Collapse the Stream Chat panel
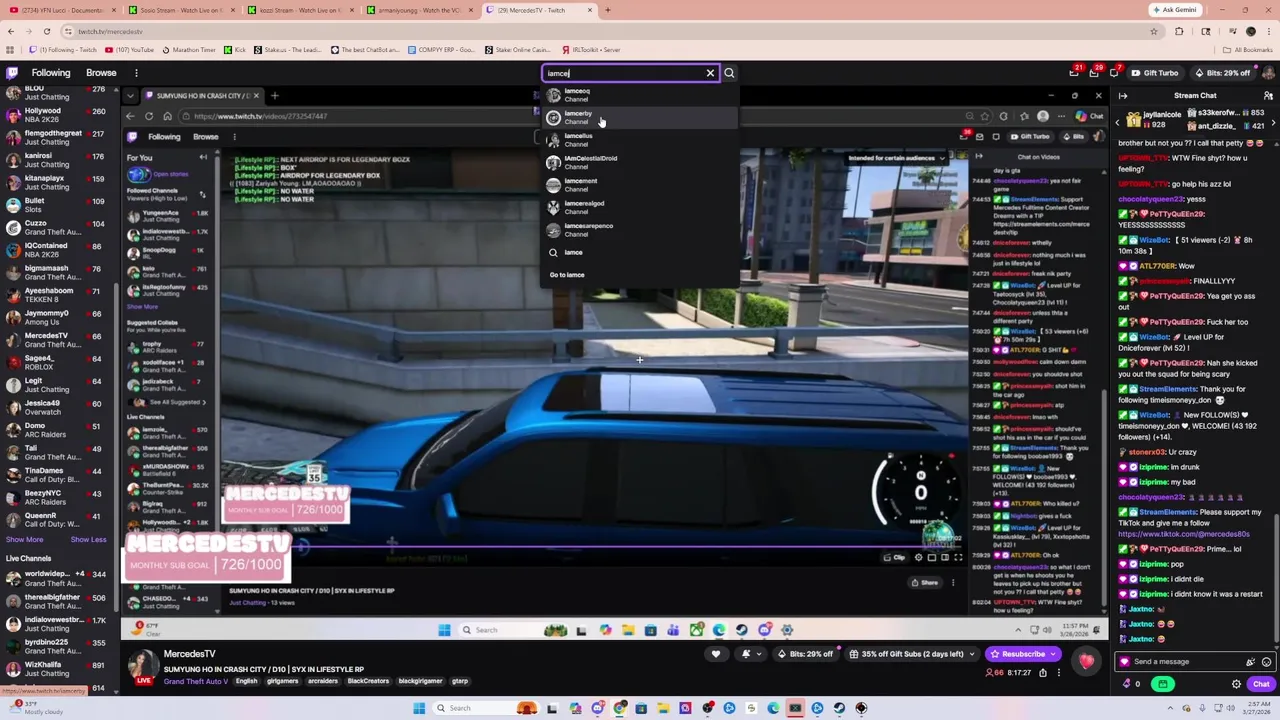The width and height of the screenshot is (1280, 720). pos(1123,96)
